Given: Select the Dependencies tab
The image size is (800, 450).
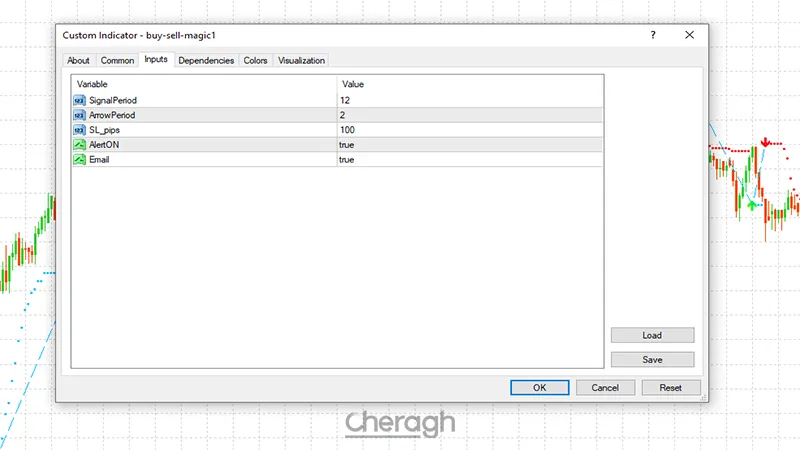Looking at the screenshot, I should [x=206, y=61].
